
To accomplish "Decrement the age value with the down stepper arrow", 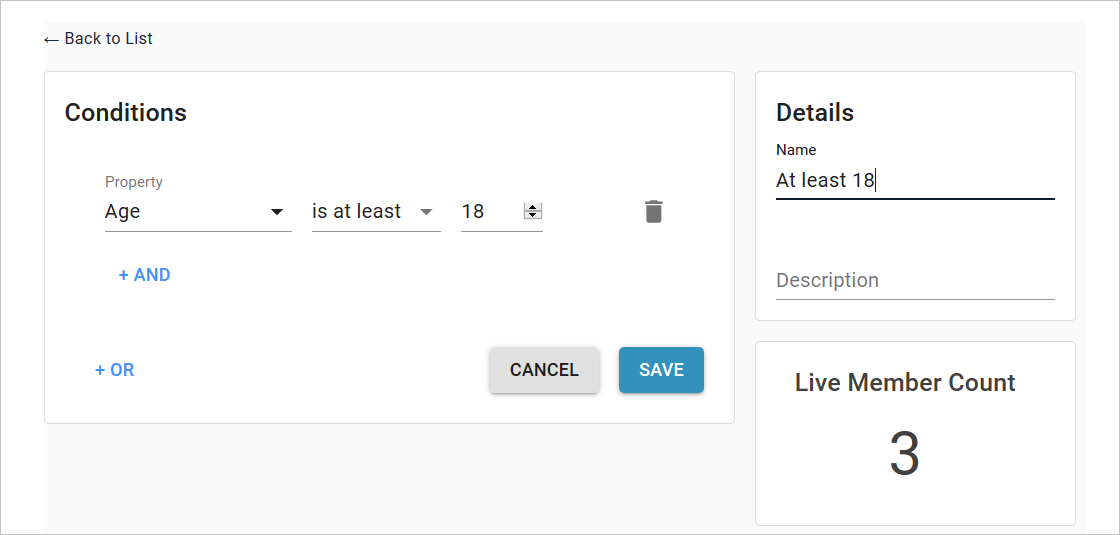I will [x=533, y=215].
